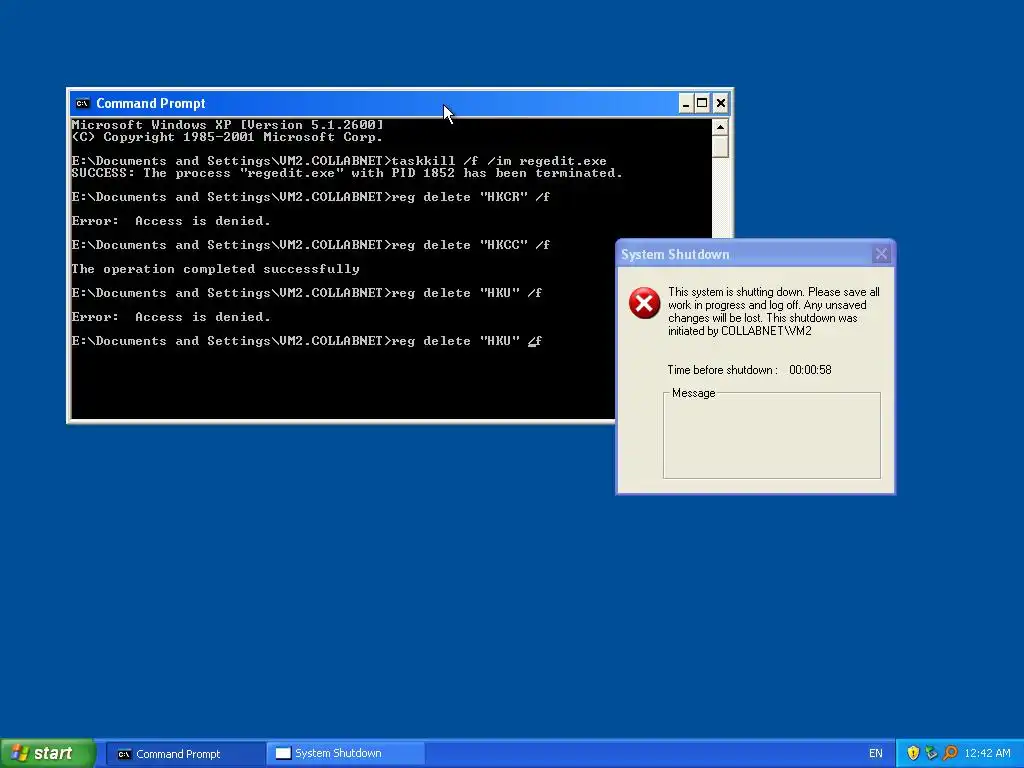Screen dimensions: 1024x768
Task: Open the Start menu
Action: pos(47,753)
